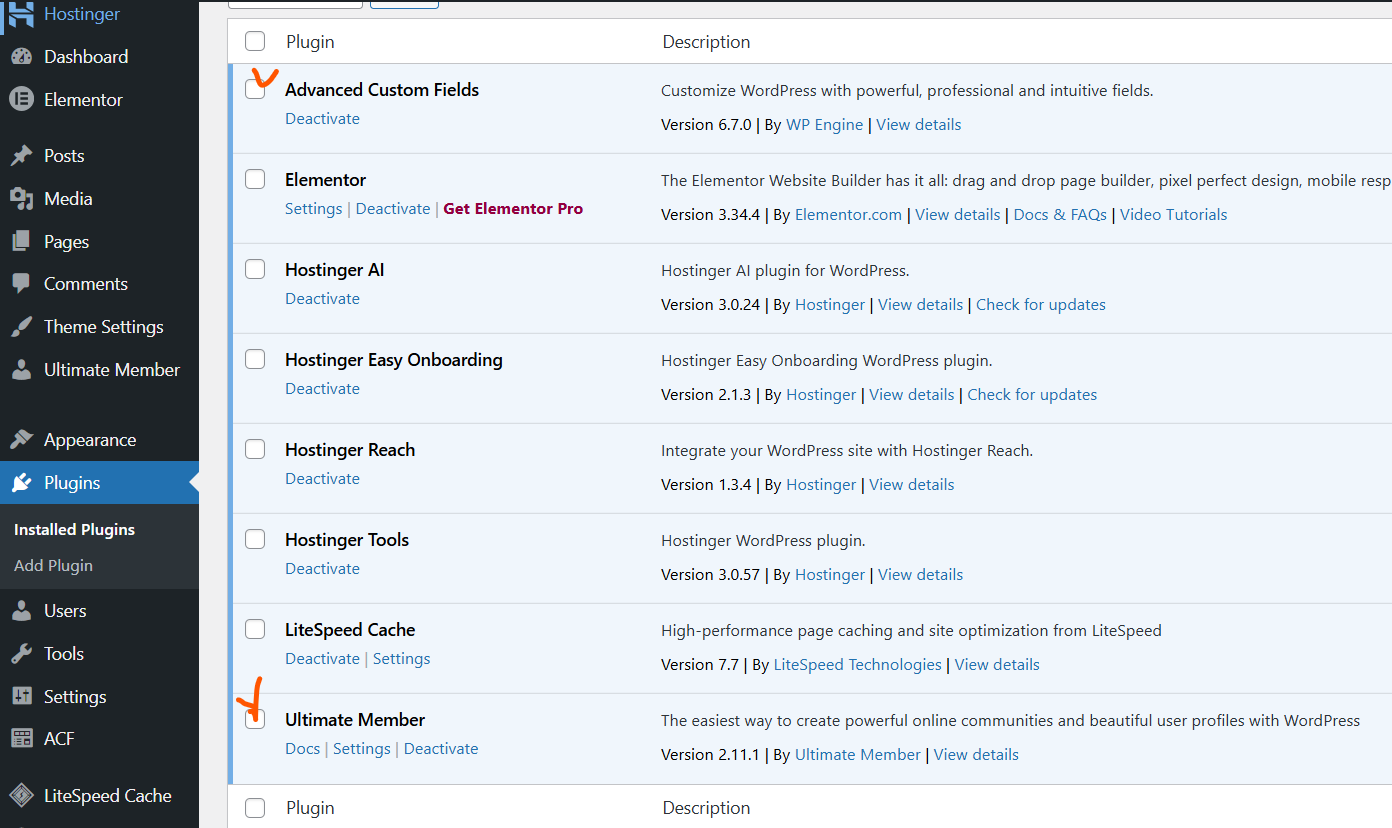Deactivate the Advanced Custom Fields plugin
Image resolution: width=1392 pixels, height=828 pixels.
pyautogui.click(x=322, y=119)
